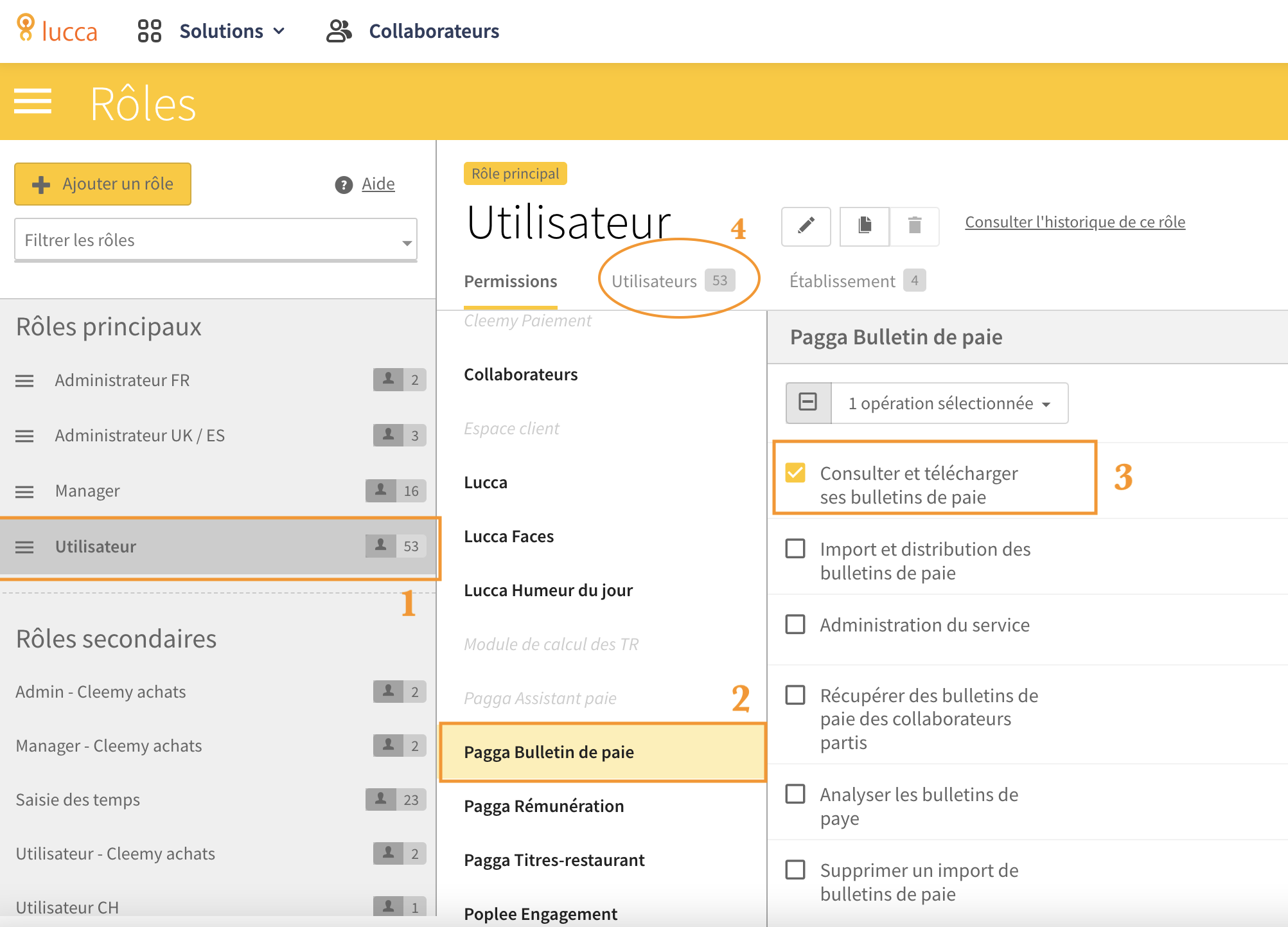Select the Collaborateurs application in the permissions list
The height and width of the screenshot is (927, 1288).
tap(521, 375)
